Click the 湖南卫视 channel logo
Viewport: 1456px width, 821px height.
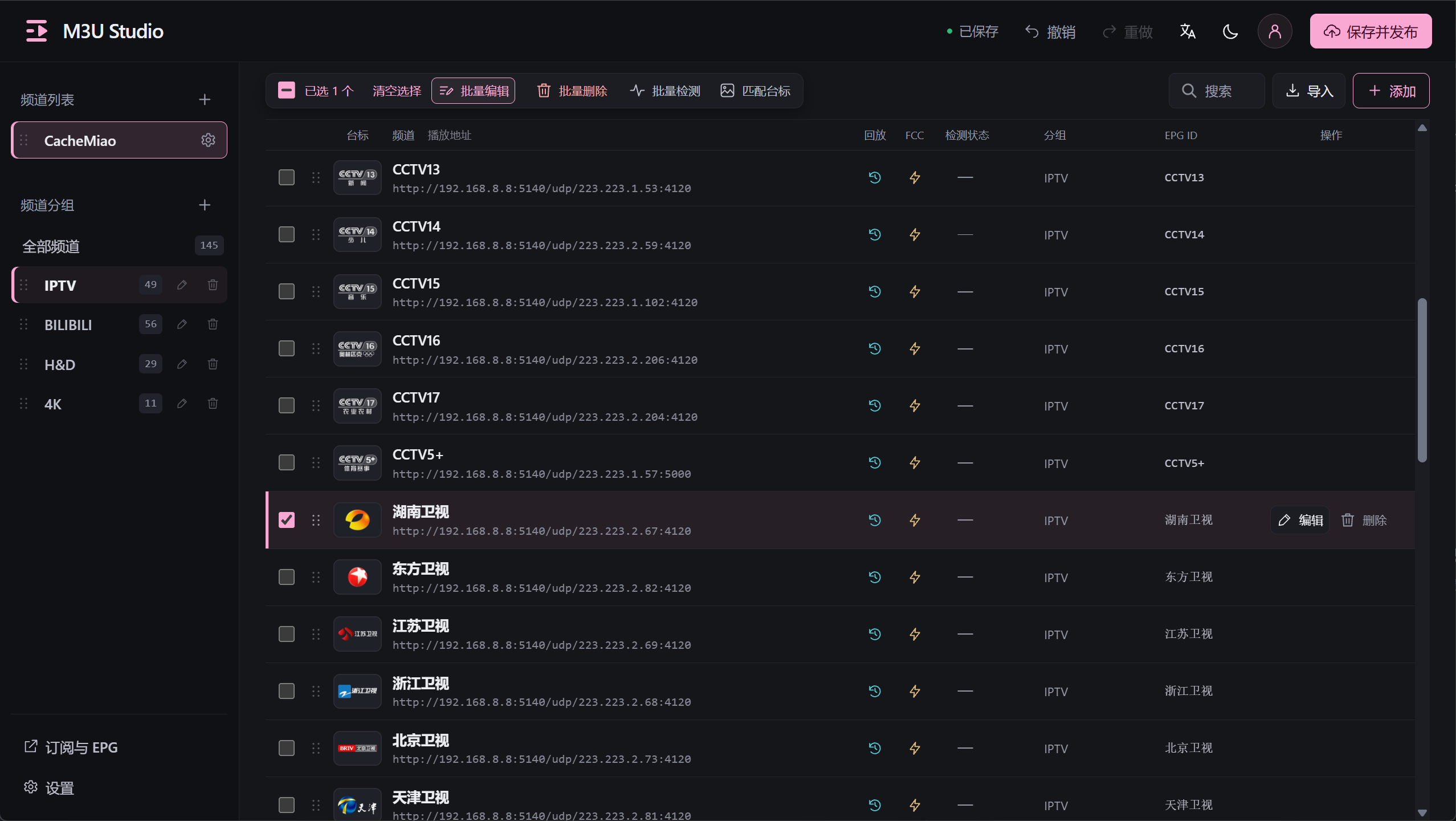pyautogui.click(x=357, y=520)
